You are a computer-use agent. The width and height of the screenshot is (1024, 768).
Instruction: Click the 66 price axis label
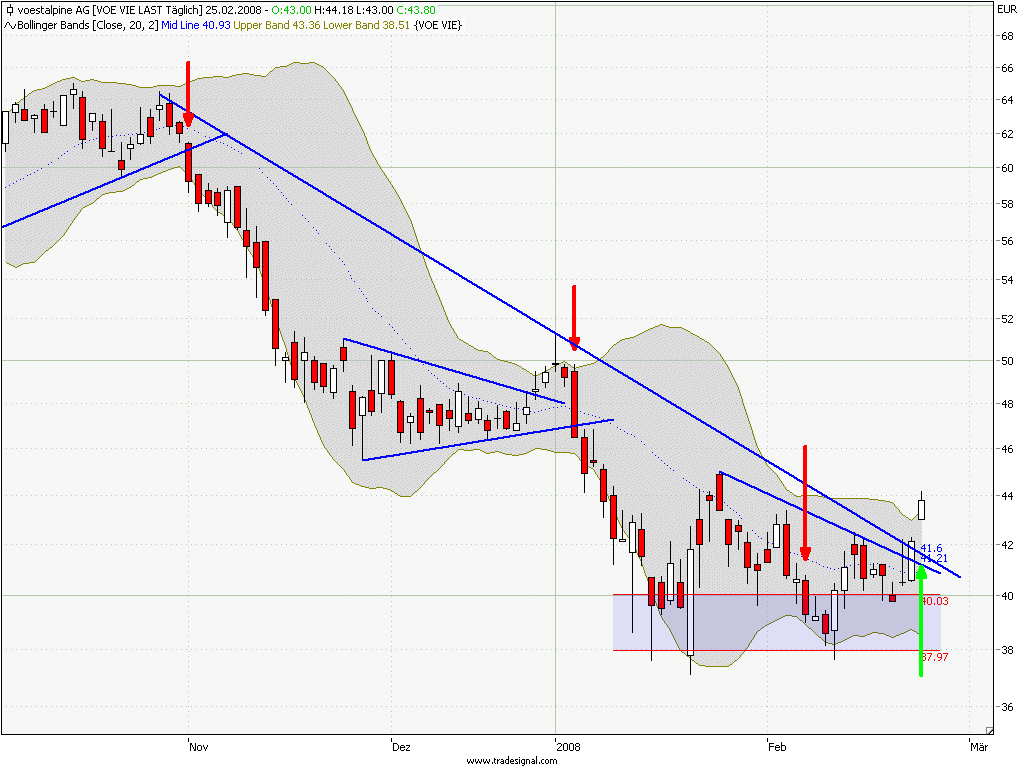pyautogui.click(x=1007, y=68)
